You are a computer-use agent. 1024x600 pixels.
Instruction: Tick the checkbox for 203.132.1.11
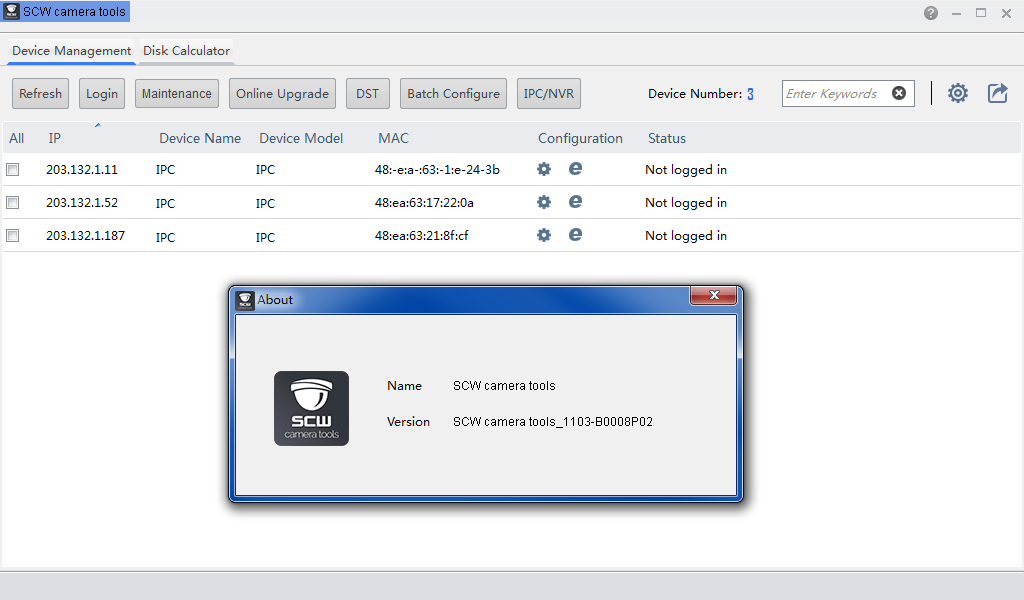point(12,170)
